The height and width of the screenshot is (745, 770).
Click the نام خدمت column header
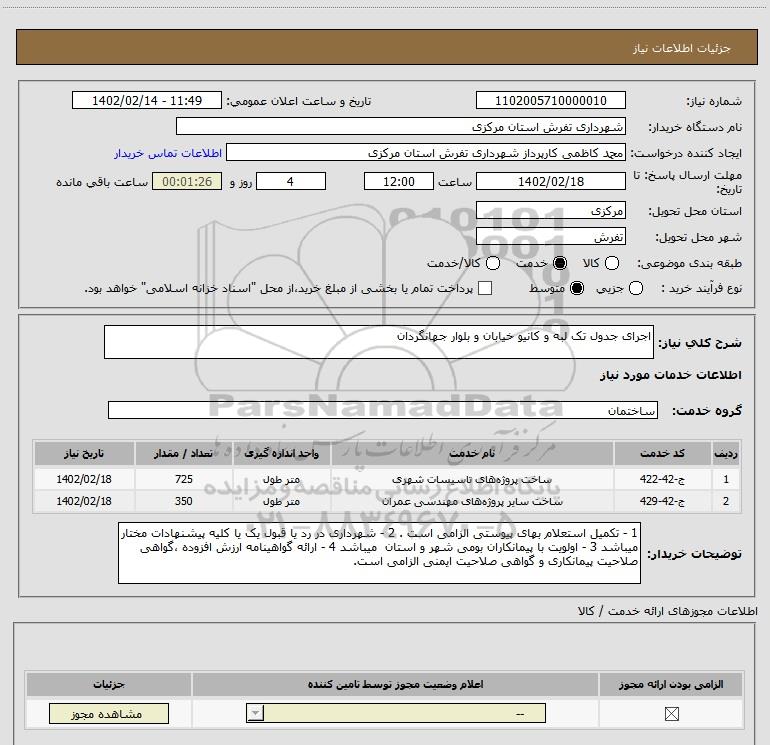(x=472, y=453)
